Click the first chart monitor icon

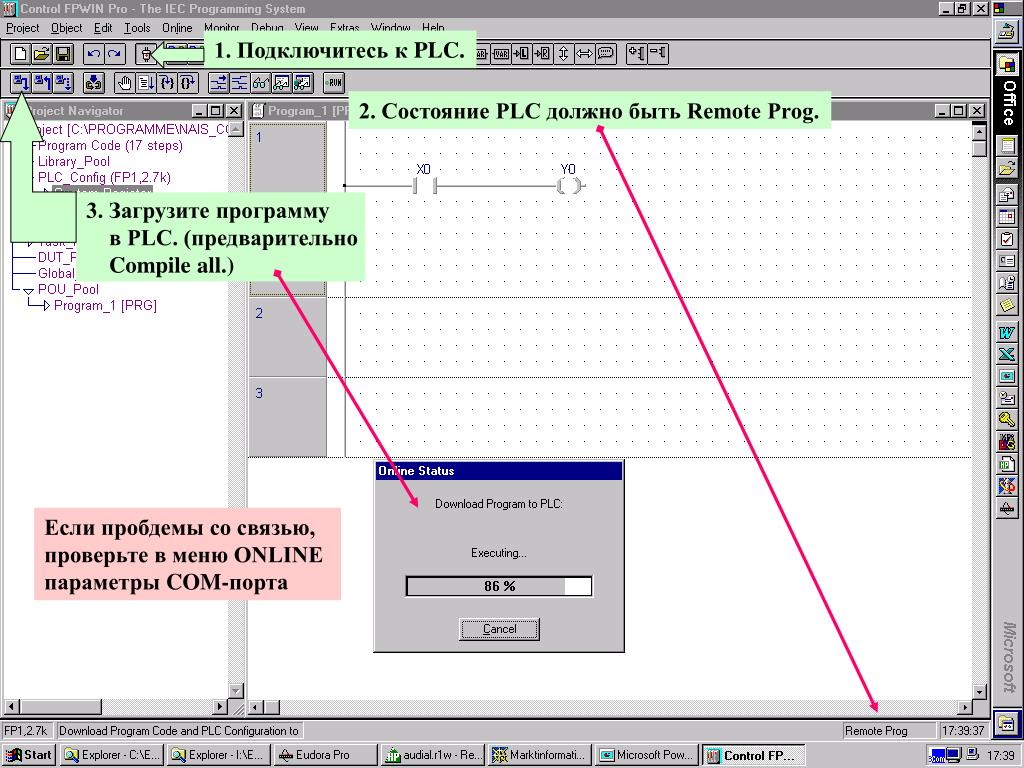pyautogui.click(x=281, y=82)
